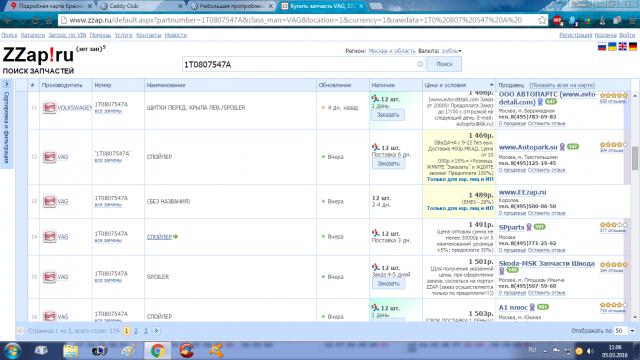Clear the search field with the X icon
This screenshot has height=360, width=640.
(x=420, y=64)
